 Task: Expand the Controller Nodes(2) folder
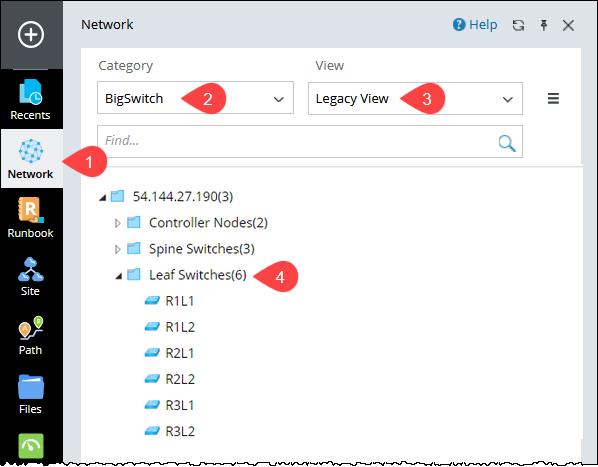coord(118,223)
